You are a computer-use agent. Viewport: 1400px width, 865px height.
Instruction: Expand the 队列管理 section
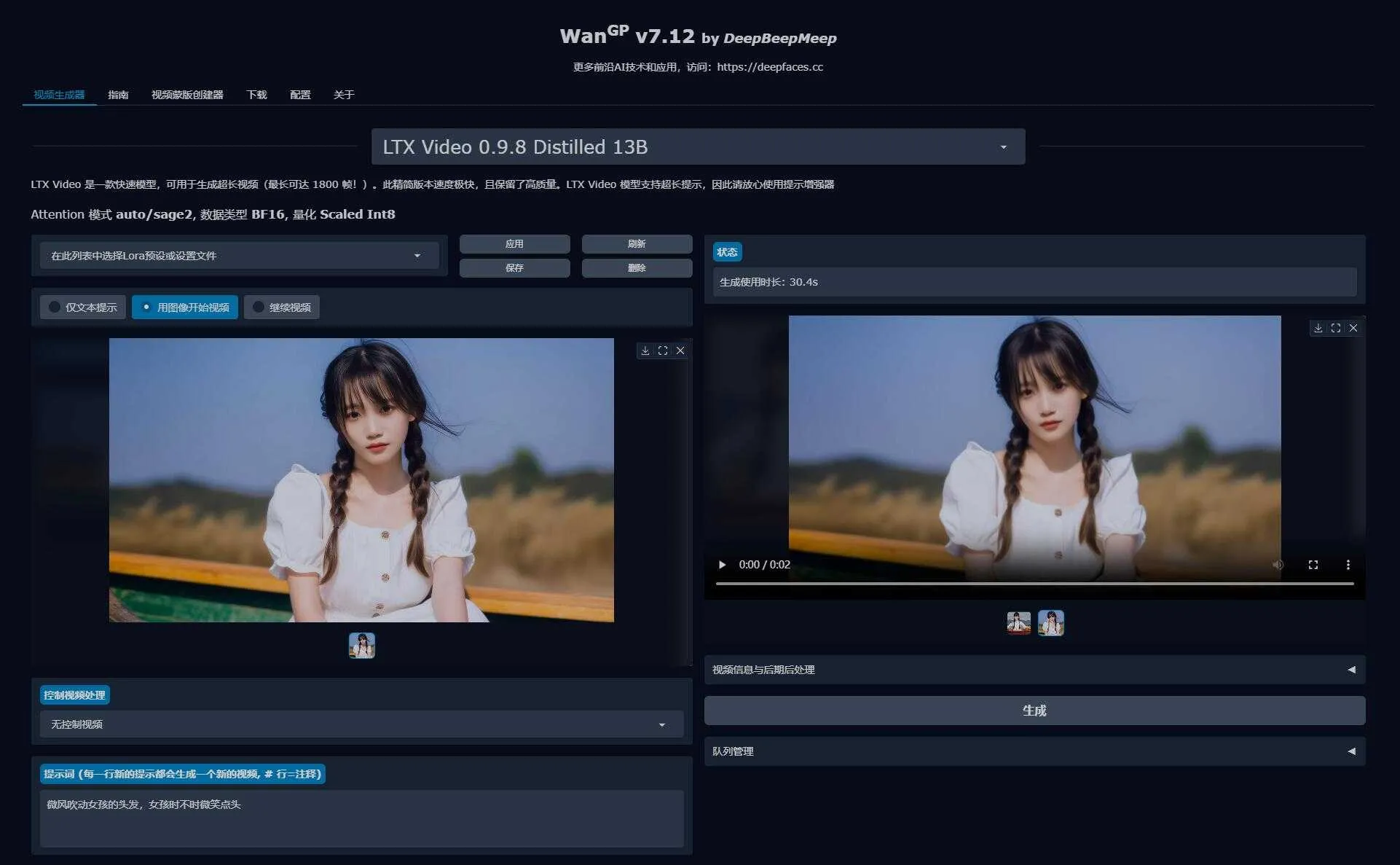pyautogui.click(x=1034, y=751)
